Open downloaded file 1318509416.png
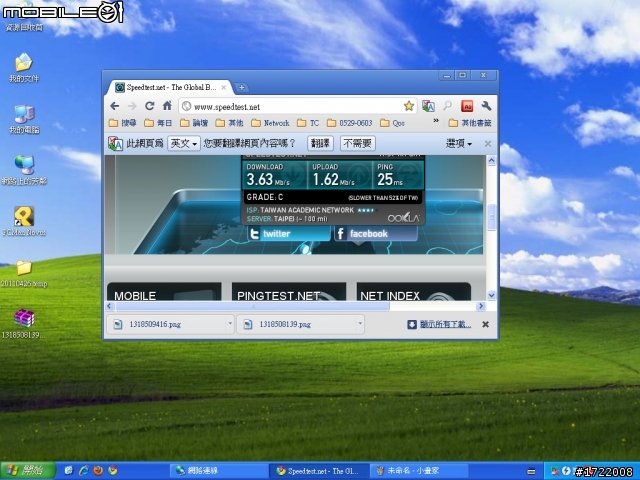This screenshot has width=640, height=480. coord(167,324)
